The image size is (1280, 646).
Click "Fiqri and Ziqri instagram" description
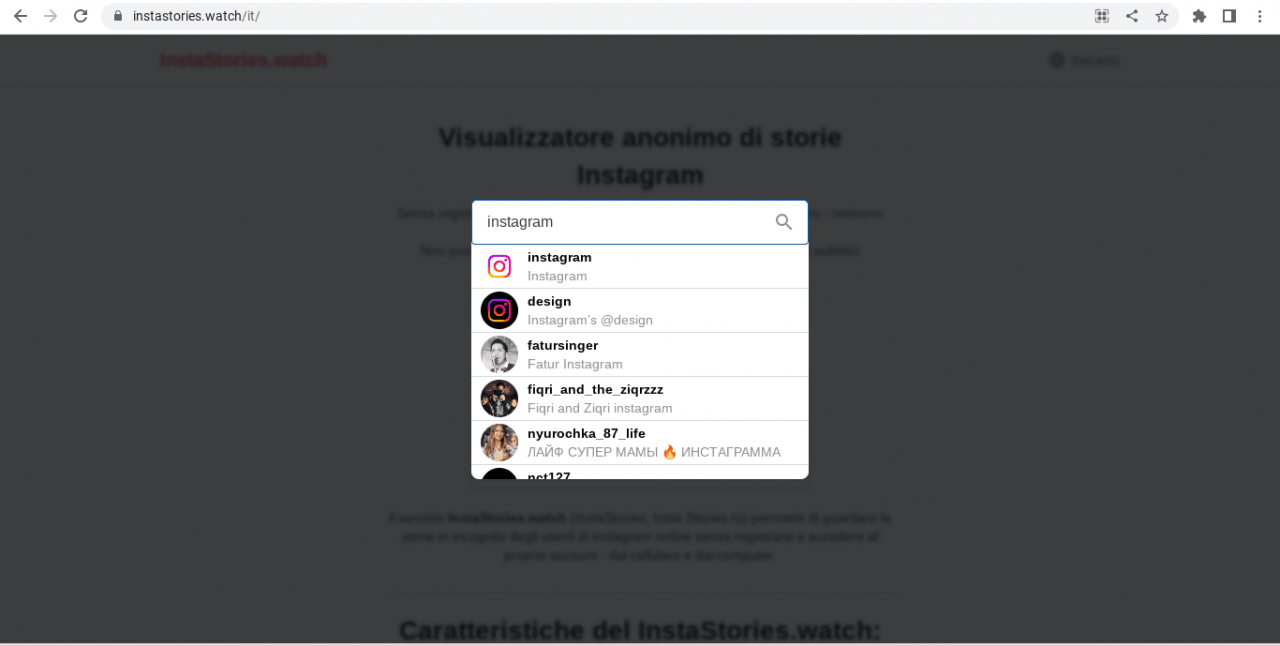(x=600, y=408)
